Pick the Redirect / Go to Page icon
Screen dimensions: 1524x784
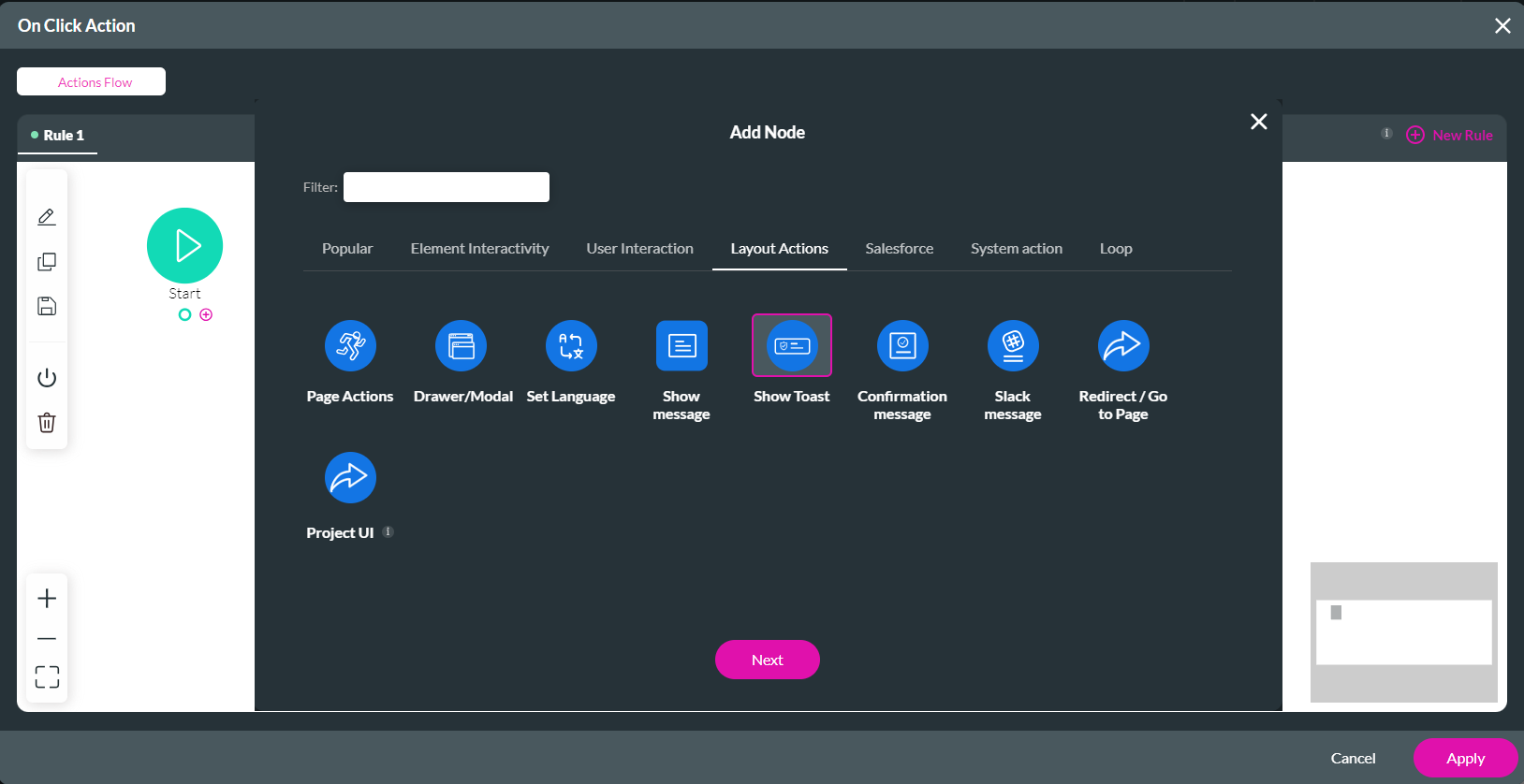(x=1123, y=345)
